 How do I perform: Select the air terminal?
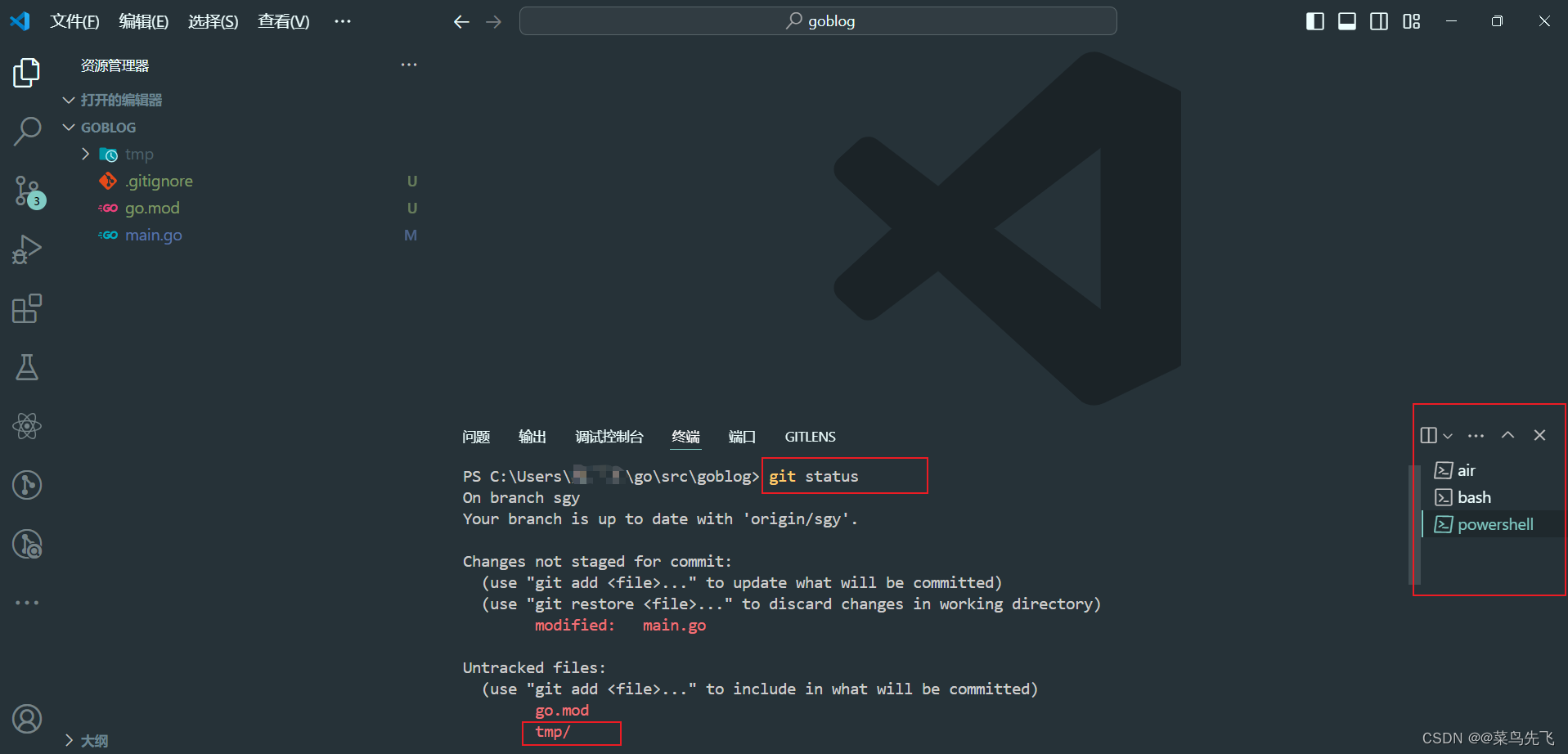pyautogui.click(x=1494, y=470)
